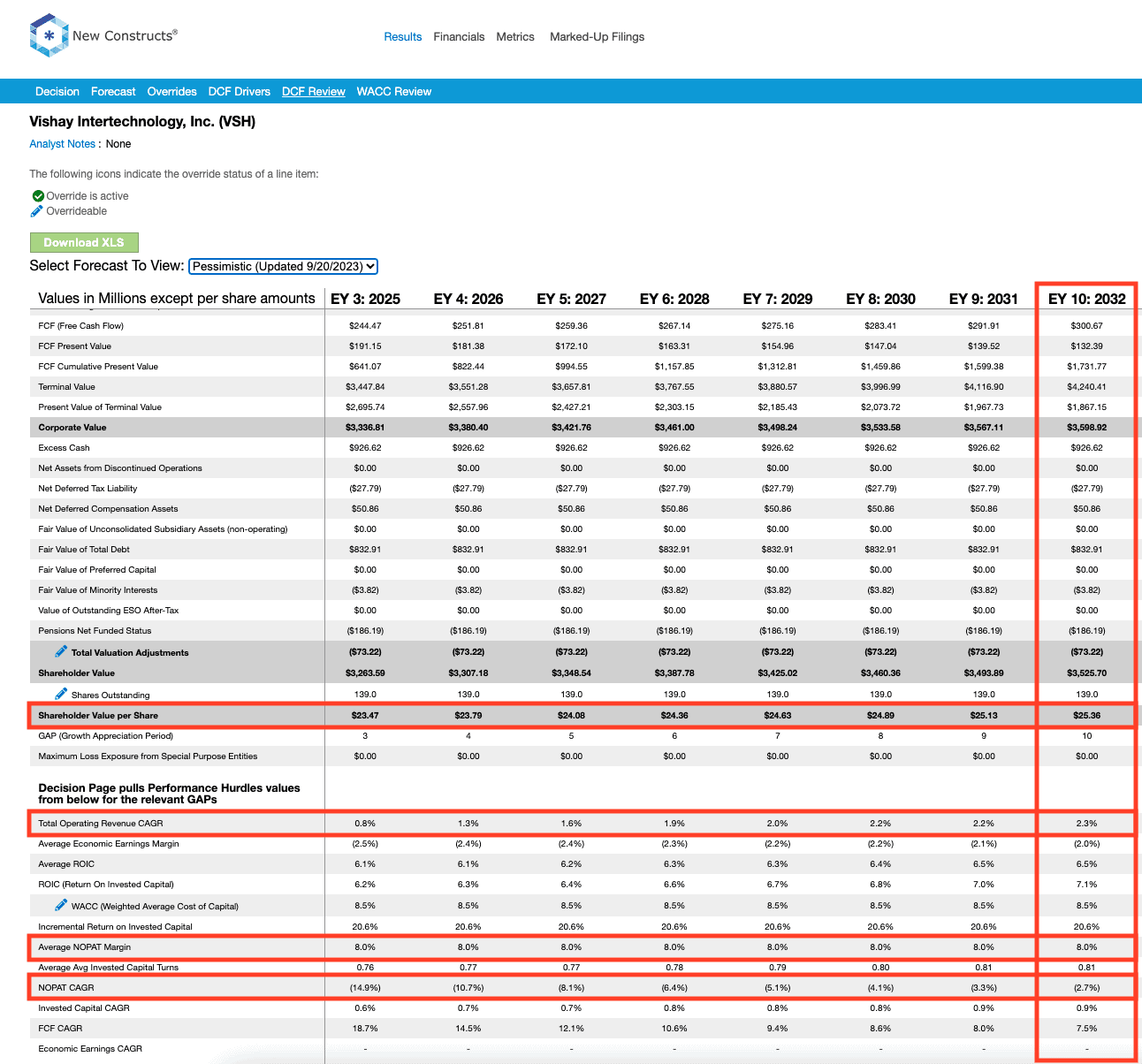Click the EY 4: 2026 column header
The image size is (1142, 1064).
468,299
